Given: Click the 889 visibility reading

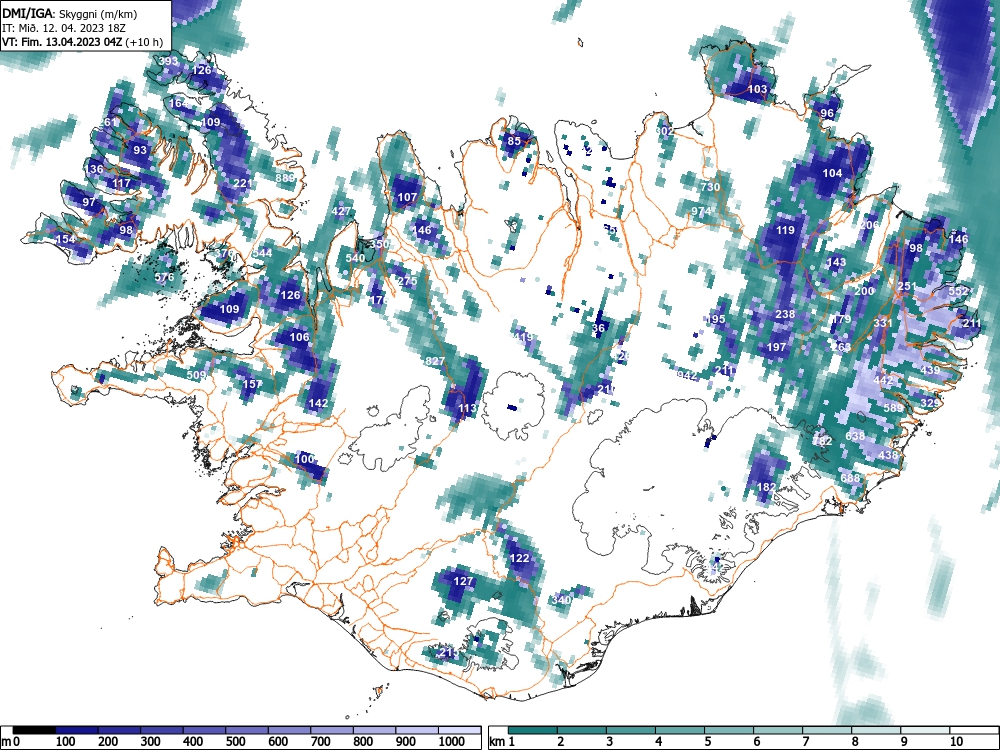Looking at the screenshot, I should 285,178.
